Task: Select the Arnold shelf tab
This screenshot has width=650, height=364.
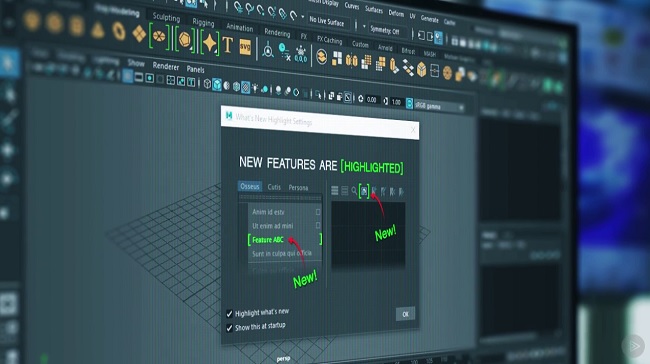Action: 385,48
